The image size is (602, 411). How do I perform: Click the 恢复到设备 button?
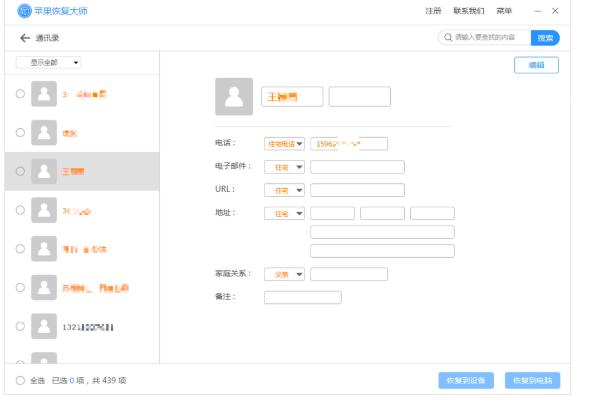coord(466,380)
